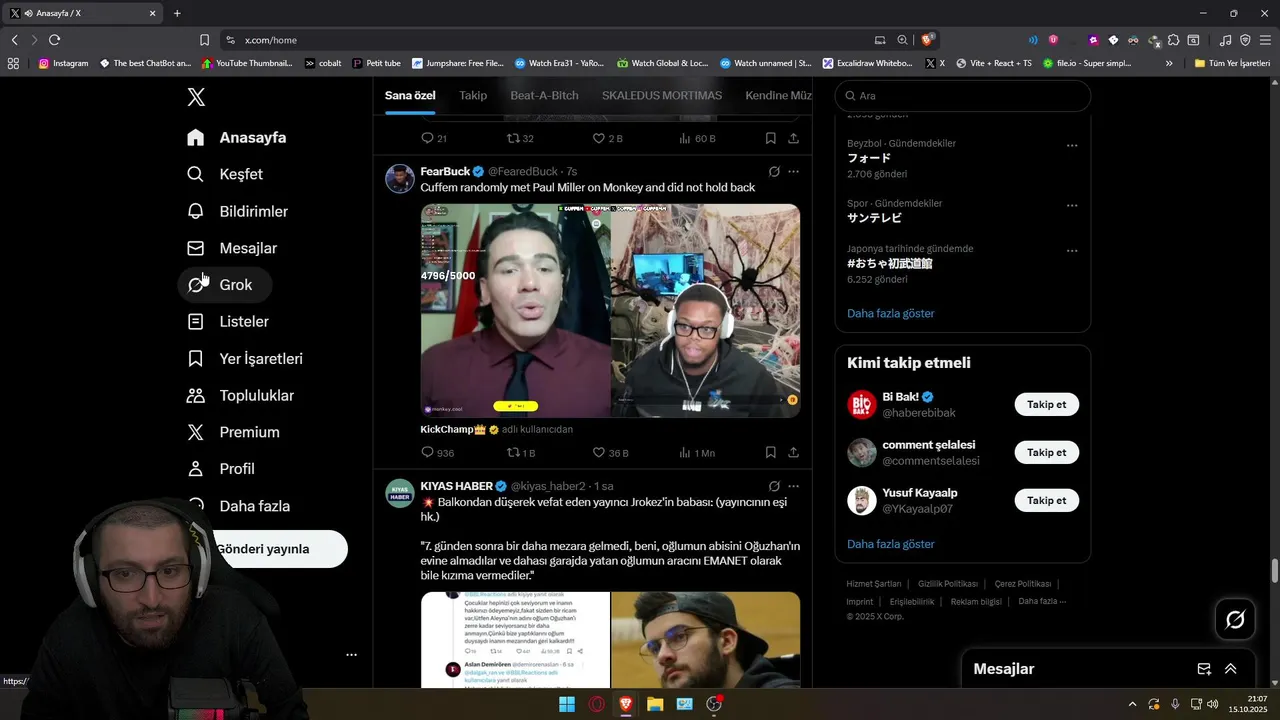Image resolution: width=1280 pixels, height=720 pixels.
Task: Switch to the Takip tab
Action: [473, 95]
